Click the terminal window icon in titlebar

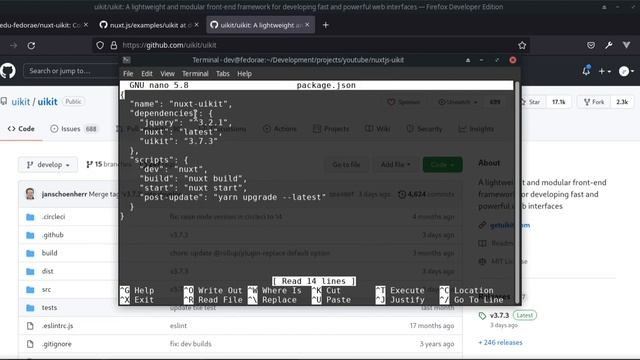127,60
